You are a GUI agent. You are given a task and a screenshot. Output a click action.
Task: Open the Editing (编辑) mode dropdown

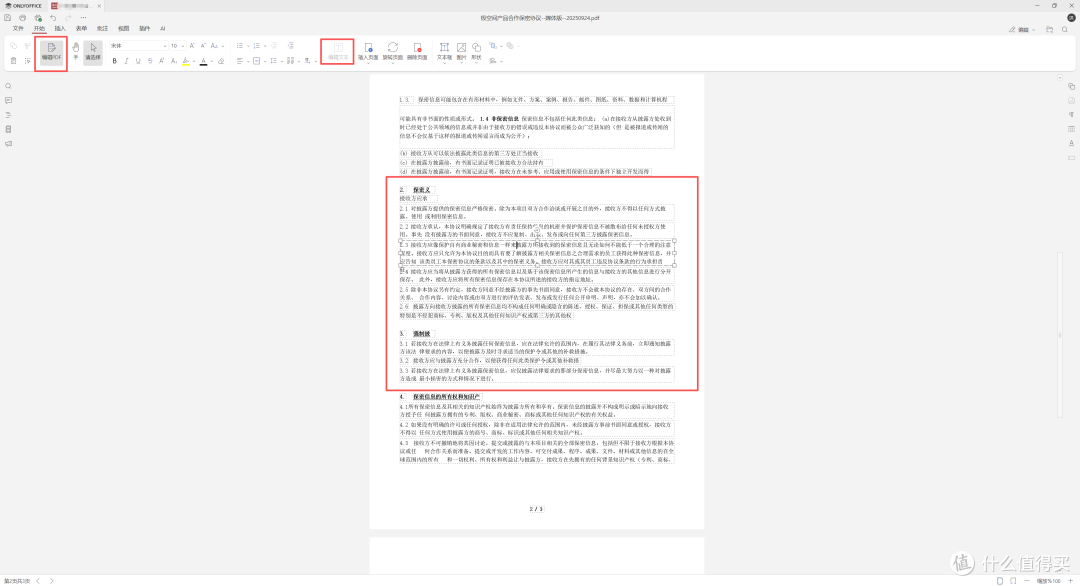1022,30
